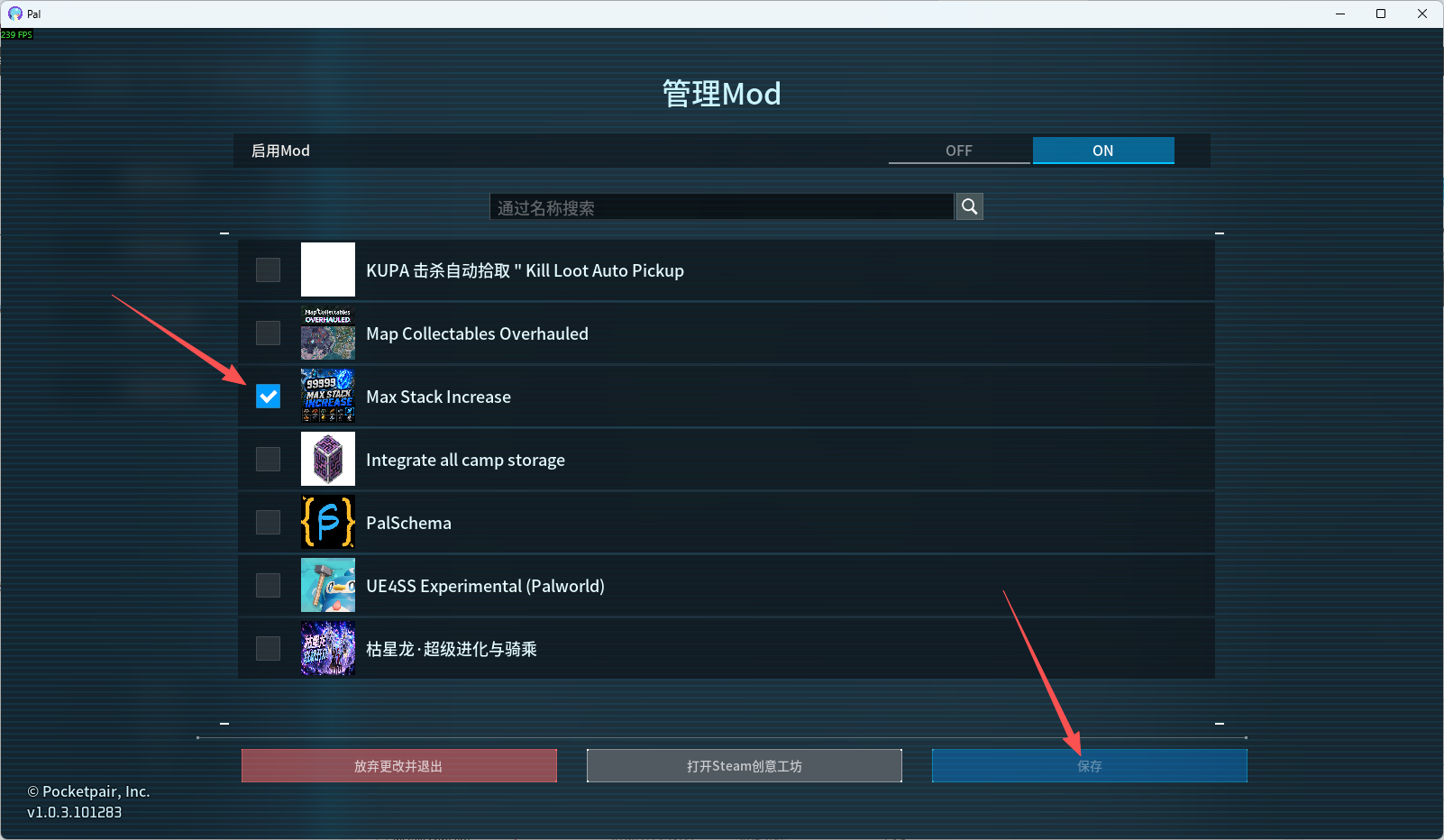Switch 启用Mod to OFF
The image size is (1444, 840).
click(x=959, y=151)
